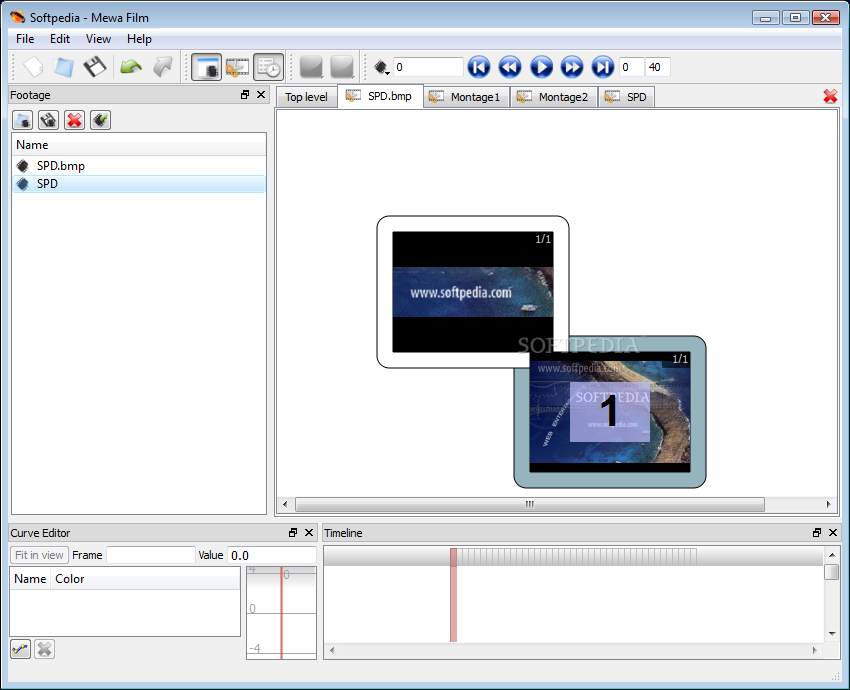Click the red X delete footage icon
Screen dimensions: 850x690
point(74,120)
